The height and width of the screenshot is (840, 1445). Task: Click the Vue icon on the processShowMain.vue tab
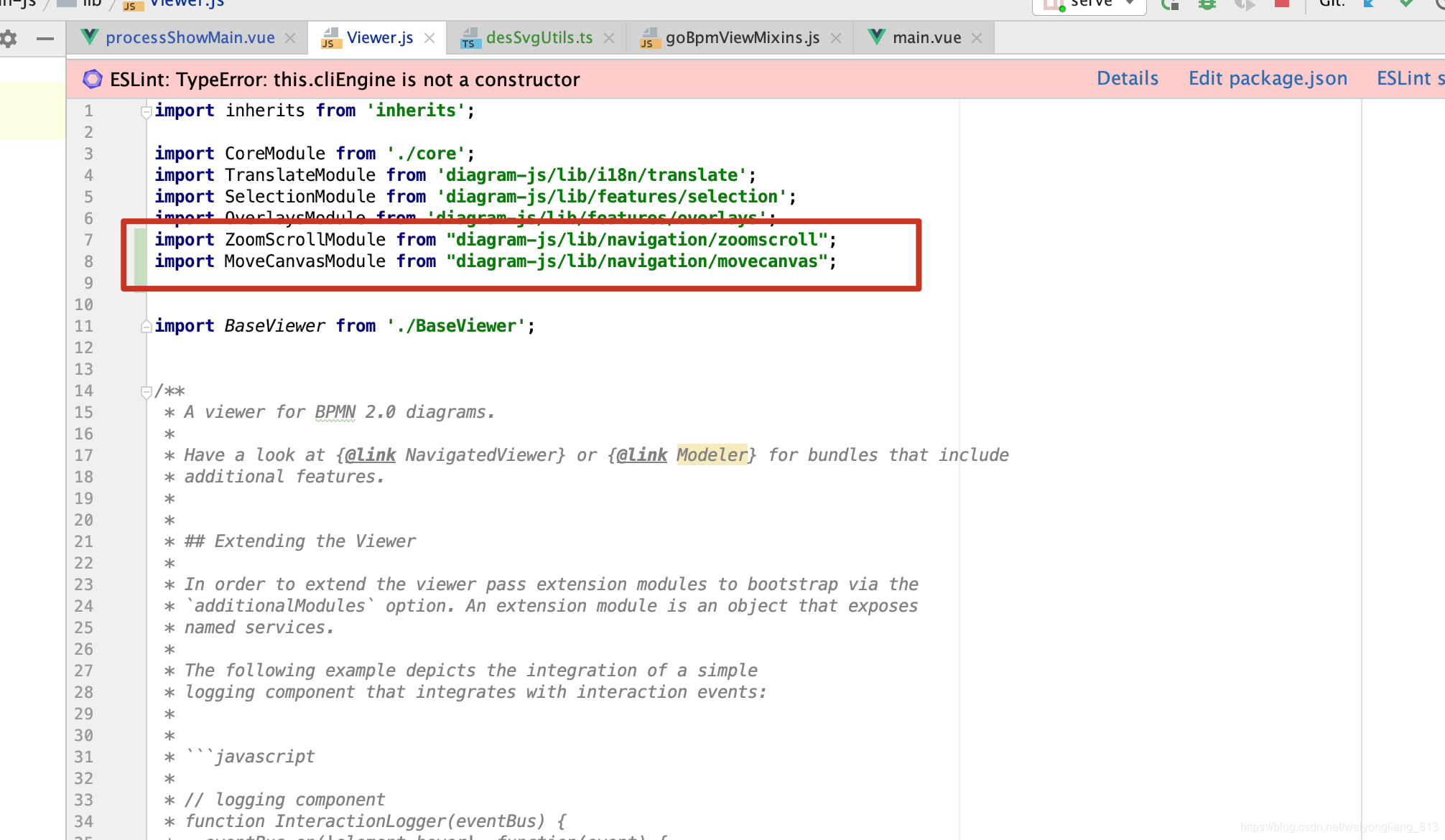[90, 37]
